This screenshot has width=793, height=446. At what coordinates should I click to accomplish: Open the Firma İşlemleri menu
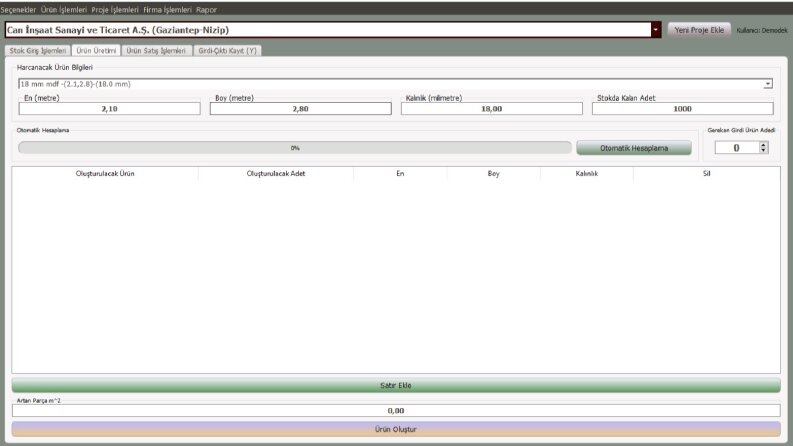[167, 10]
